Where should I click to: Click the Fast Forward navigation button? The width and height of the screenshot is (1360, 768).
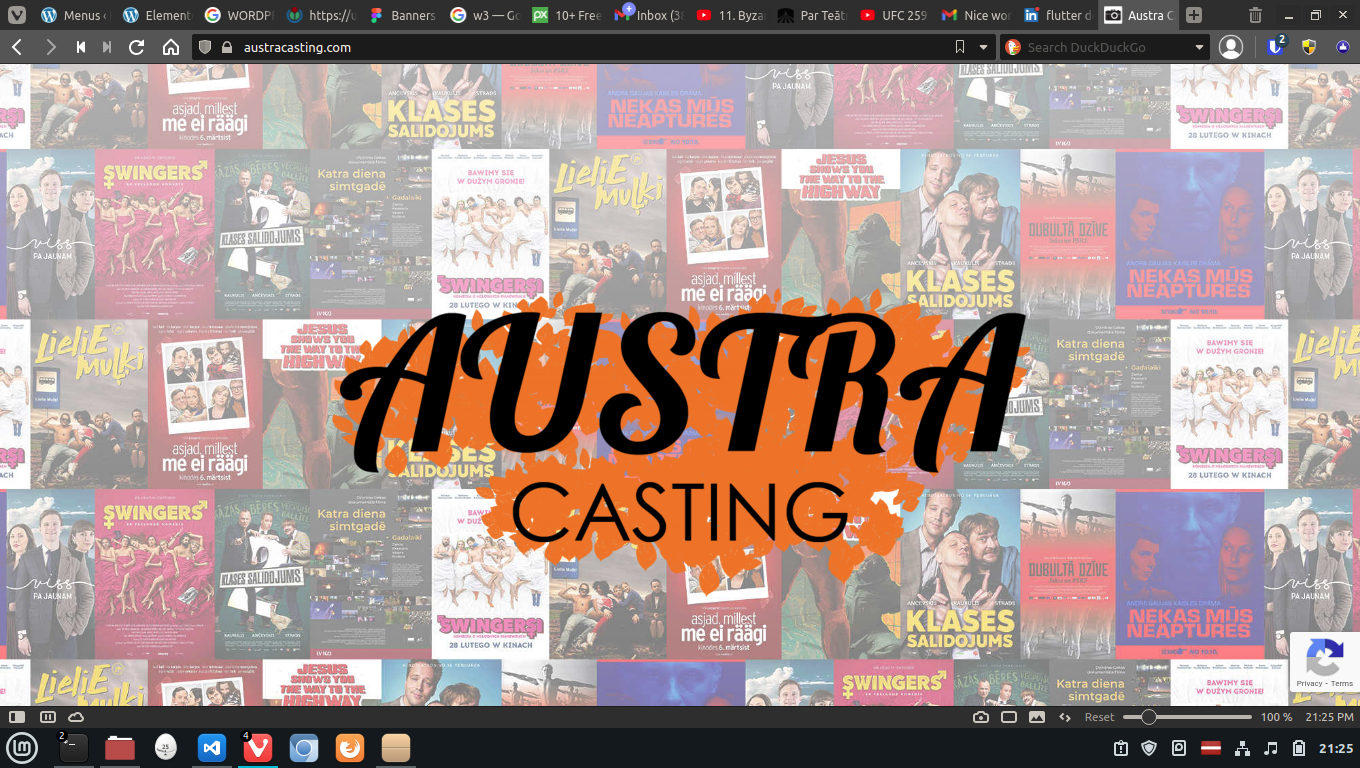click(x=107, y=47)
